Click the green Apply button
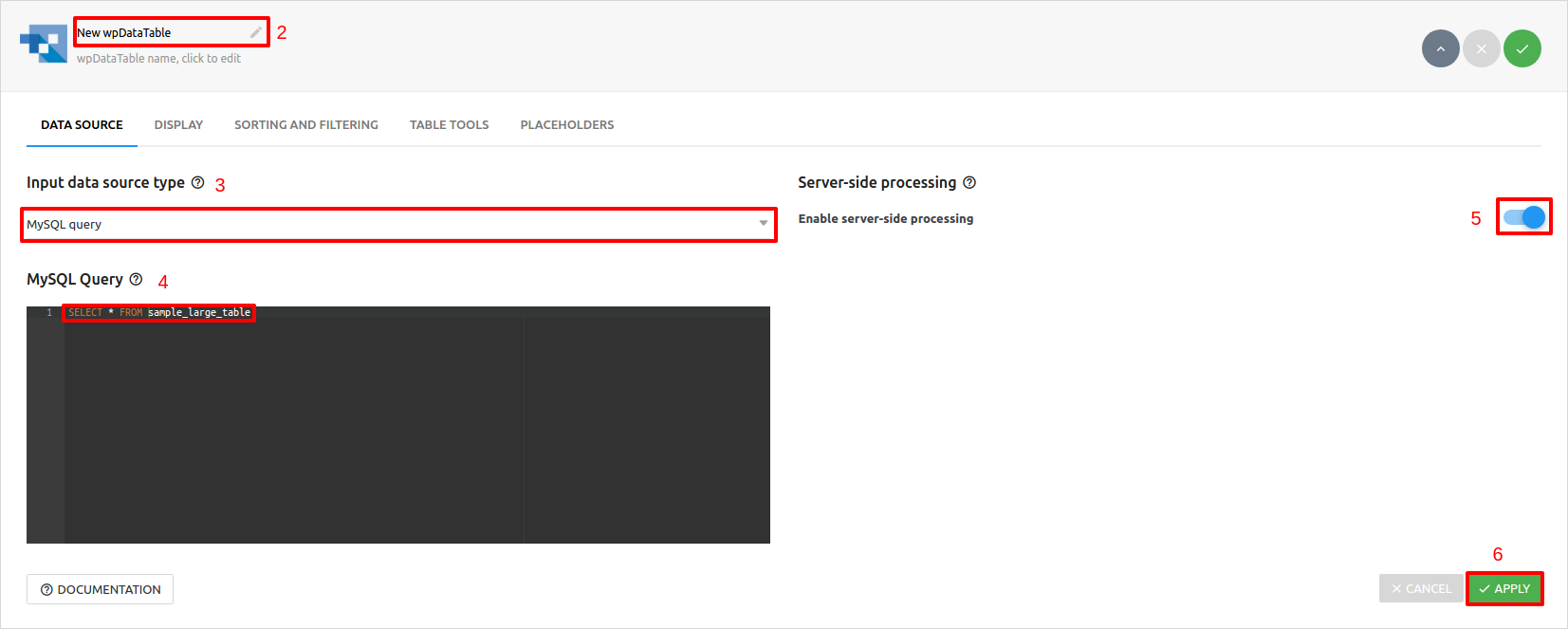1568x629 pixels. coord(1504,588)
